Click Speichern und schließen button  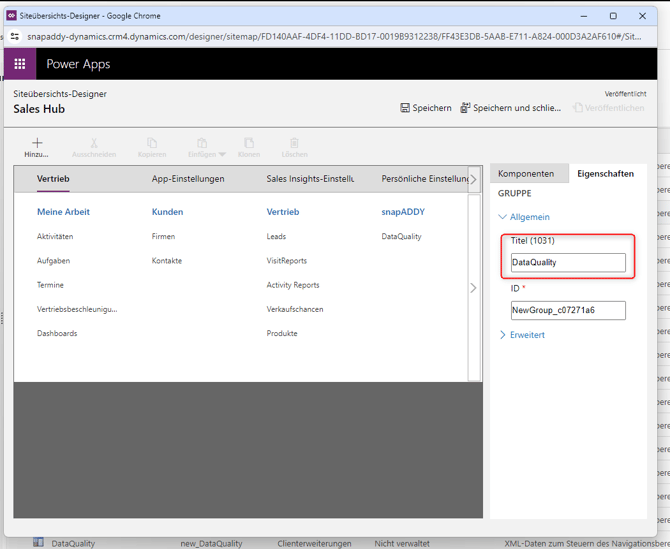(510, 108)
